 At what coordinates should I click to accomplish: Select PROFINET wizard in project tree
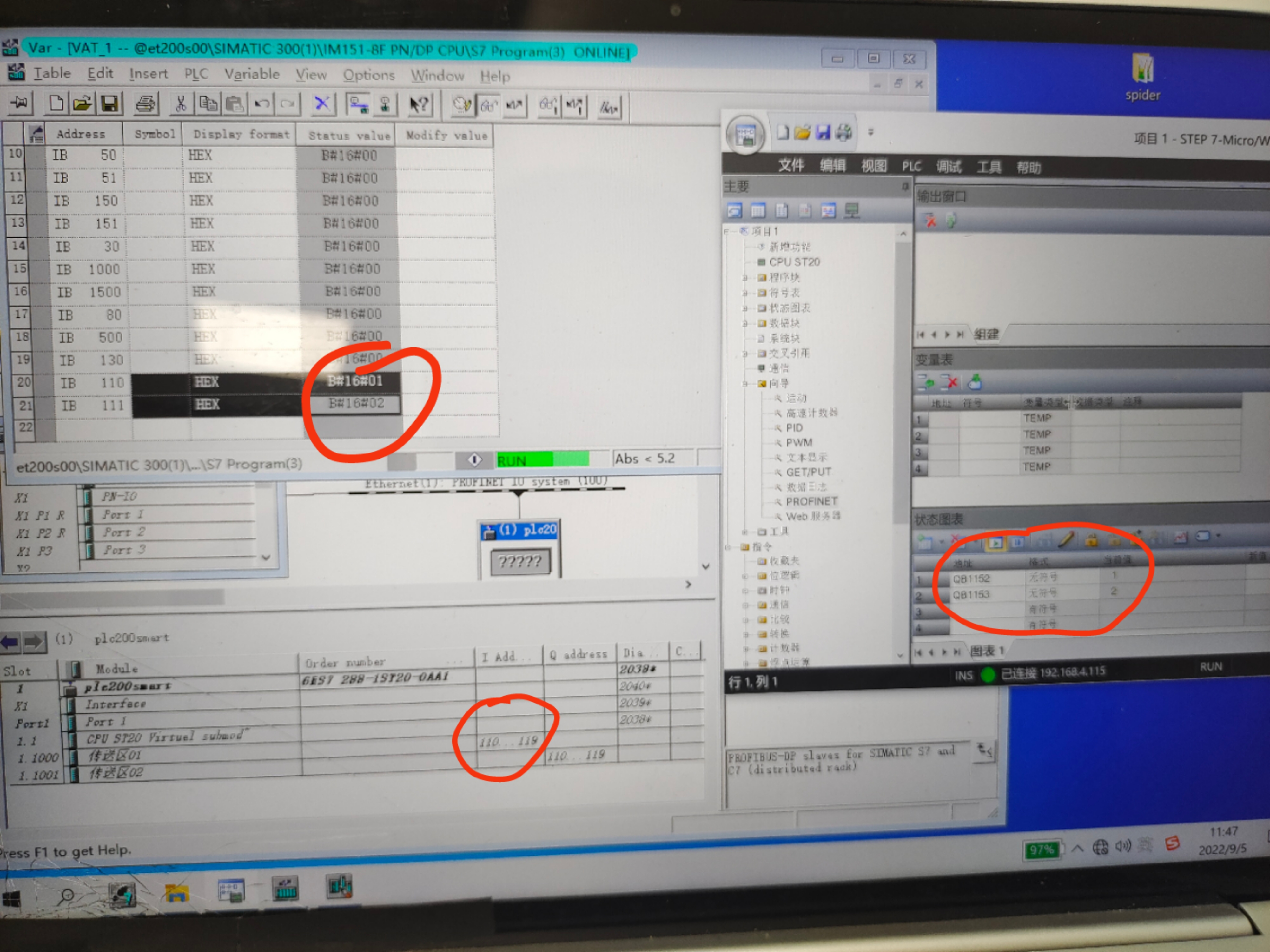click(811, 501)
